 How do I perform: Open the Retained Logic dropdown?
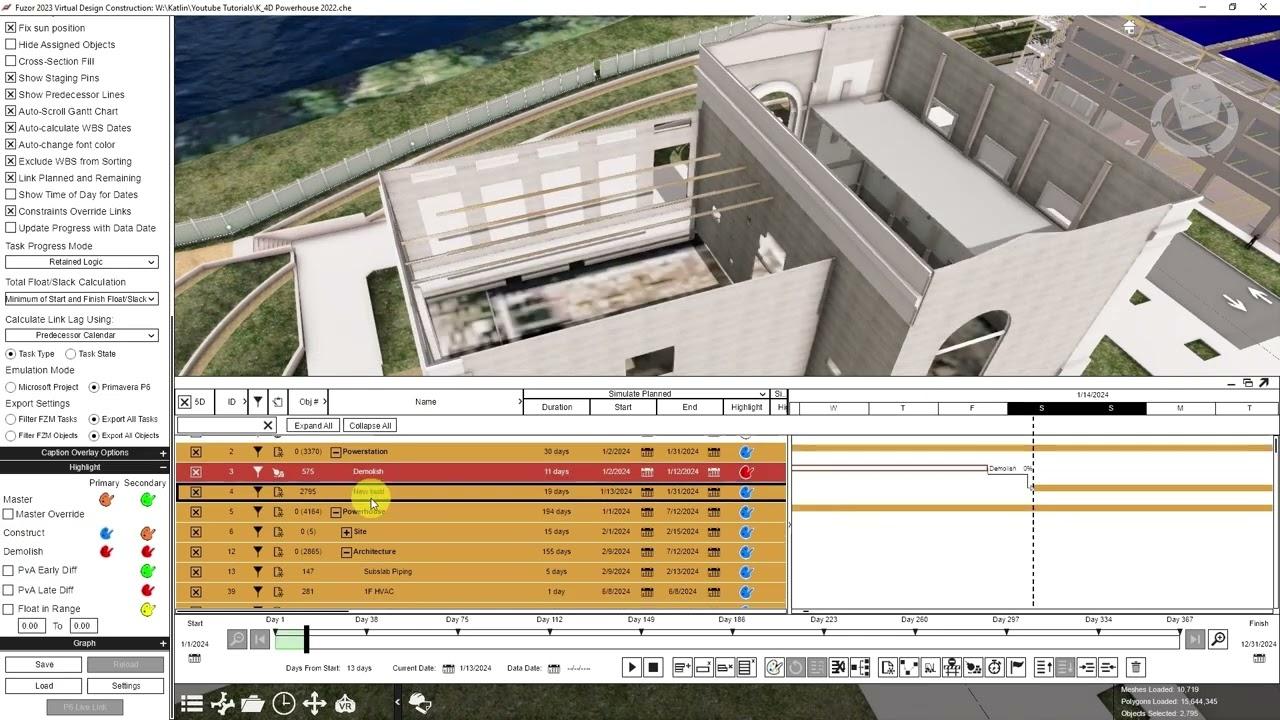tap(82, 262)
